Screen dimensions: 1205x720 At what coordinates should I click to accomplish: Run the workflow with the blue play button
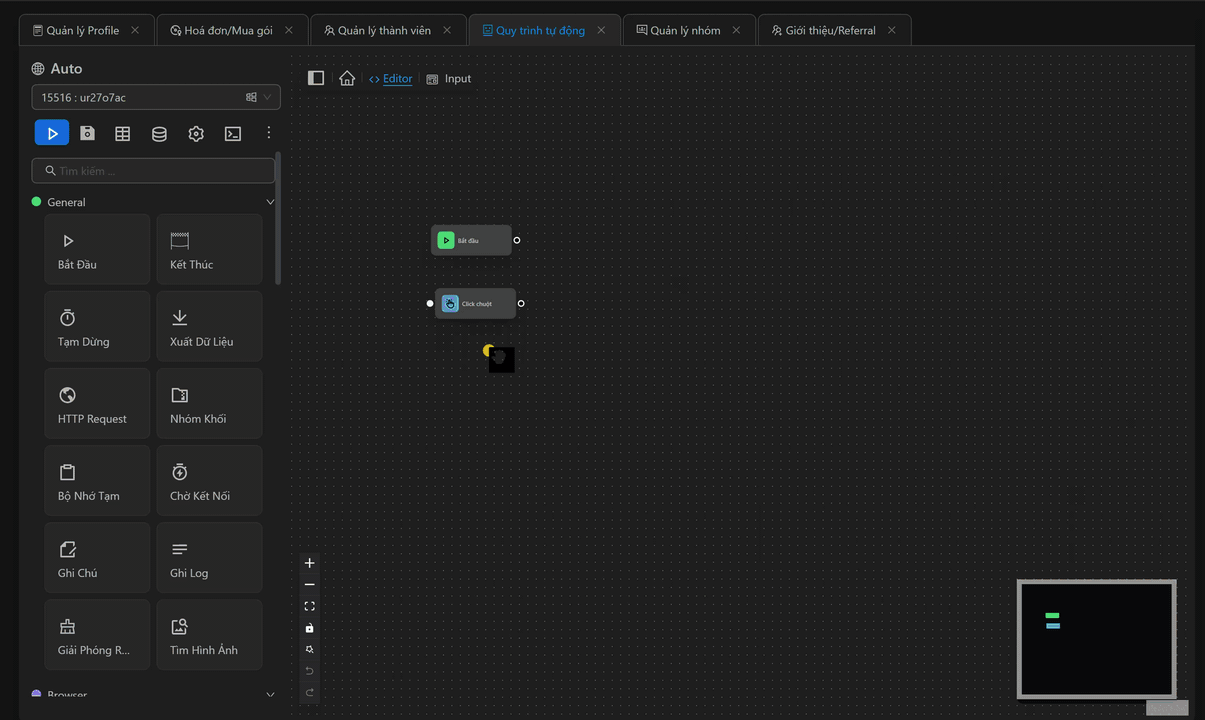tap(52, 133)
